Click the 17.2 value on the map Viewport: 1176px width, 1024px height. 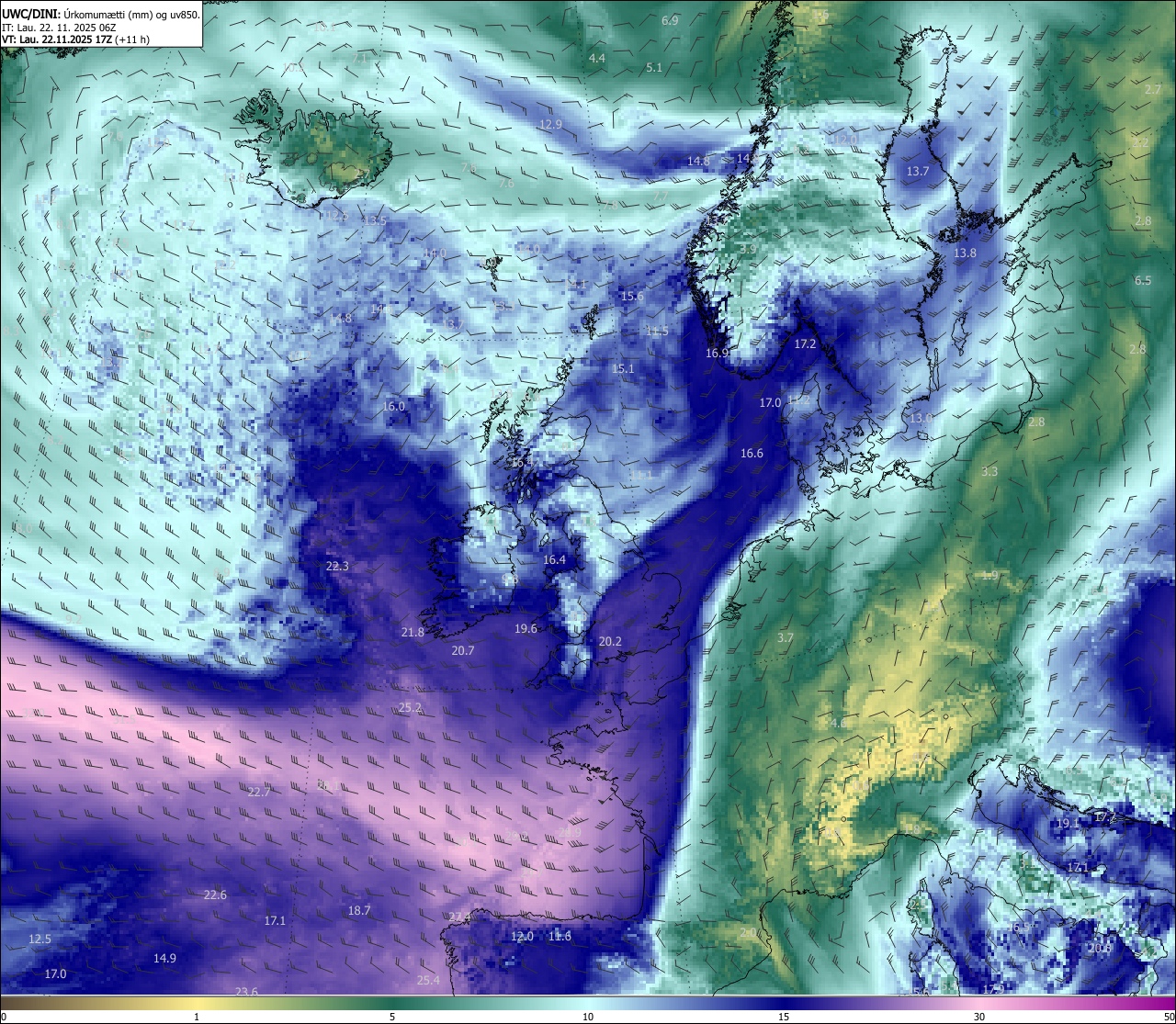[805, 343]
